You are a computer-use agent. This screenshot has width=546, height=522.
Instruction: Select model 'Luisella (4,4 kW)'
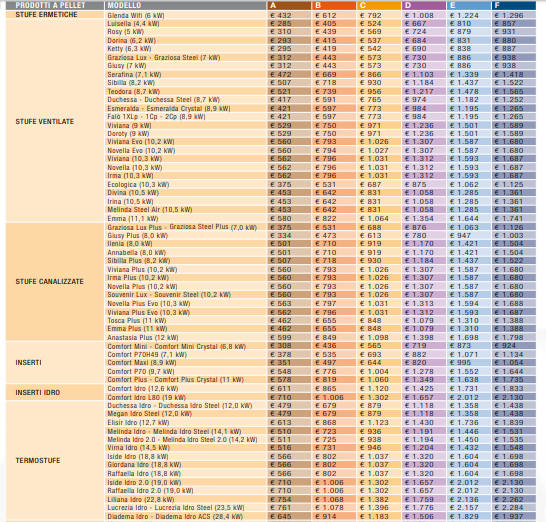133,24
